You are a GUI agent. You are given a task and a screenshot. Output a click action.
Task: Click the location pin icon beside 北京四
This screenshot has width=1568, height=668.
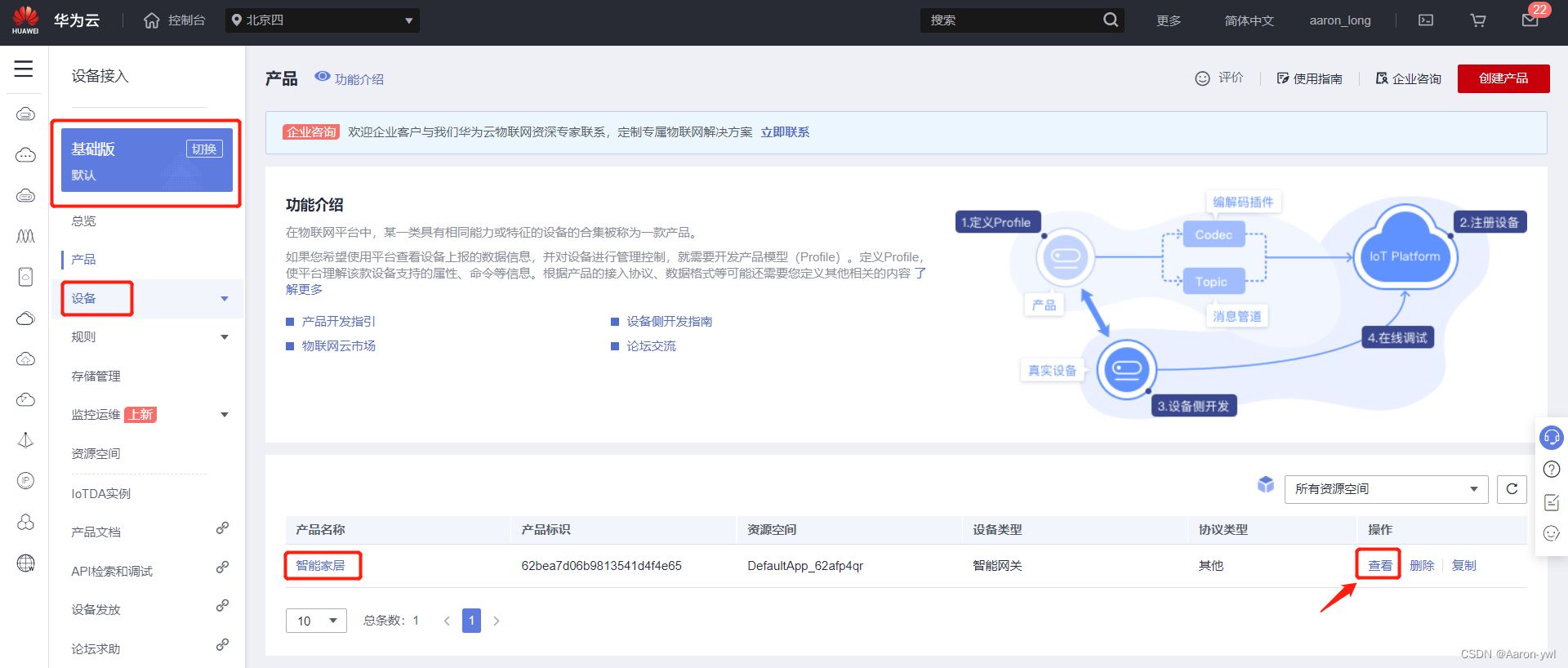[236, 20]
